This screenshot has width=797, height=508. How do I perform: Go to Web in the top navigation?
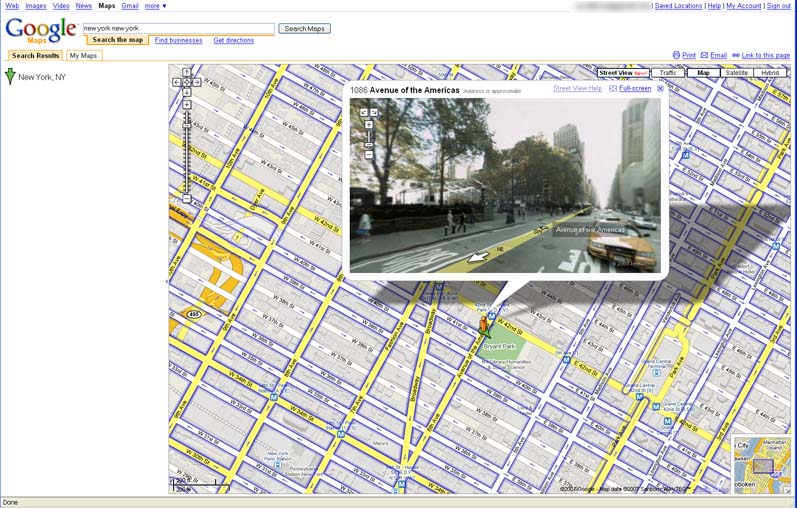coord(12,6)
